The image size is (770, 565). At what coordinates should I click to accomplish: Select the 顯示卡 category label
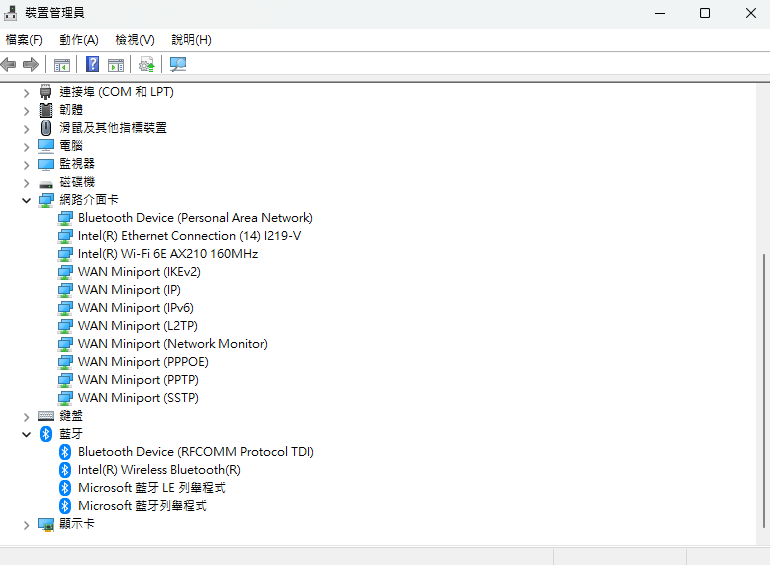point(77,524)
